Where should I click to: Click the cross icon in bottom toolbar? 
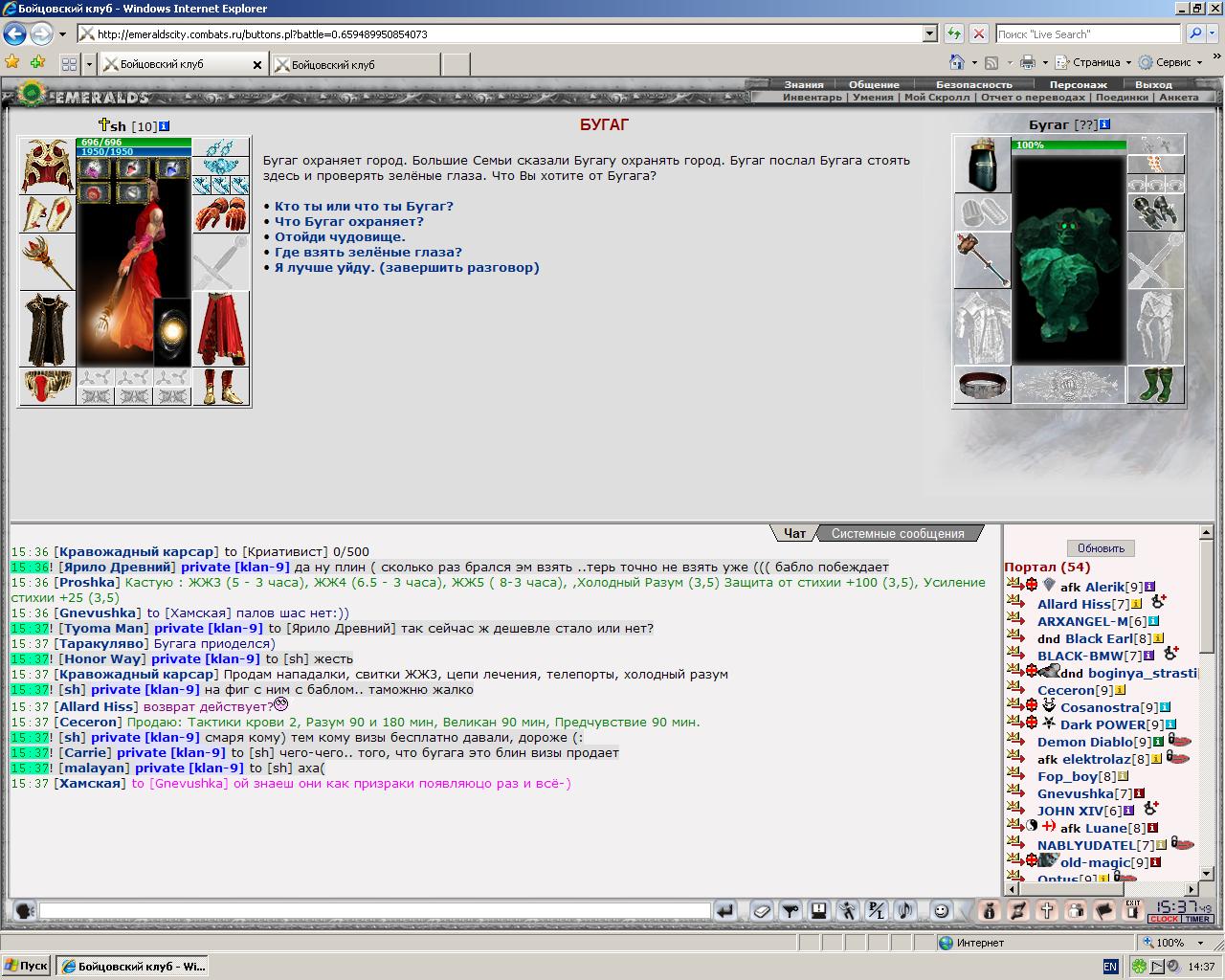coord(1047,911)
